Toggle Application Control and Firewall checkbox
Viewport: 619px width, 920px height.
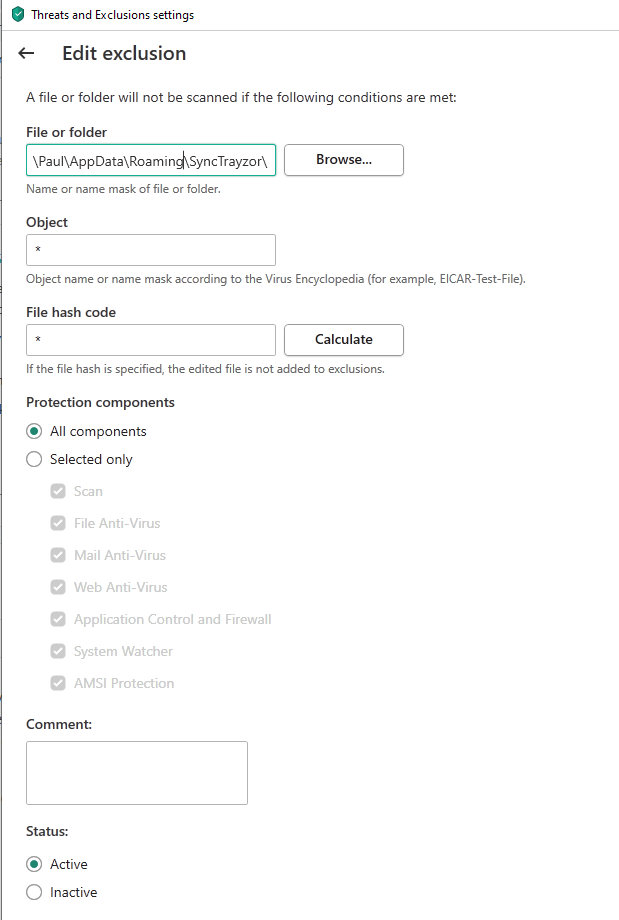(x=59, y=620)
